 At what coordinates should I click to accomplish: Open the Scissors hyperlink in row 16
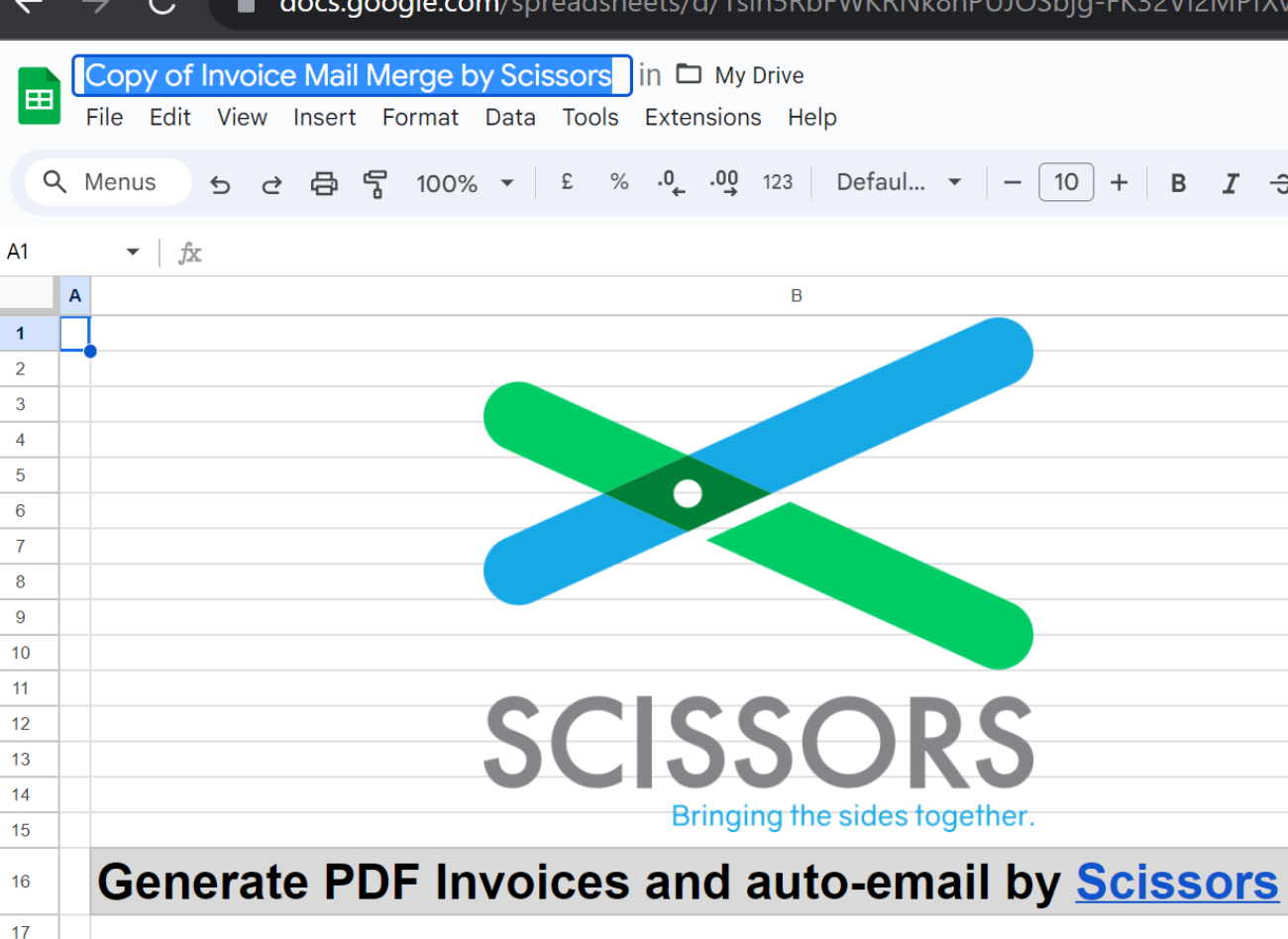click(1177, 882)
